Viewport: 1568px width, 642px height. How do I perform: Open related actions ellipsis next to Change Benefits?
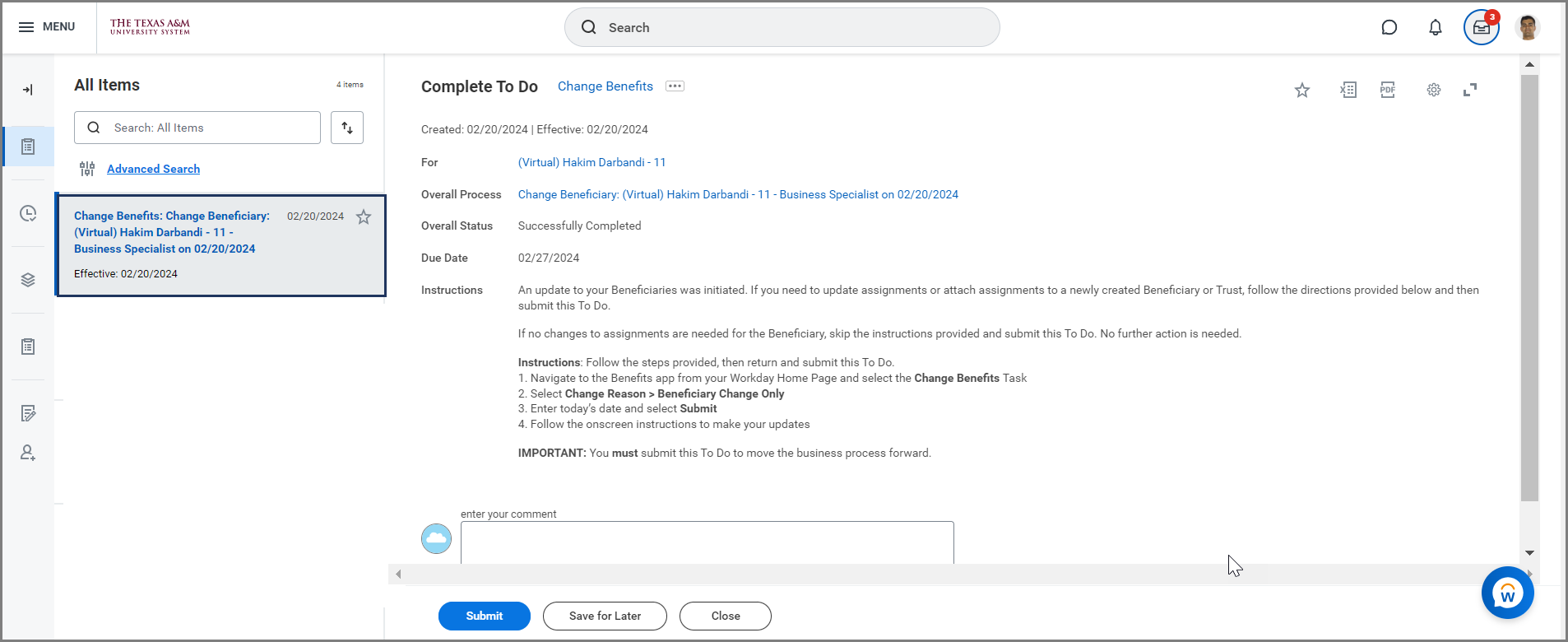tap(675, 86)
